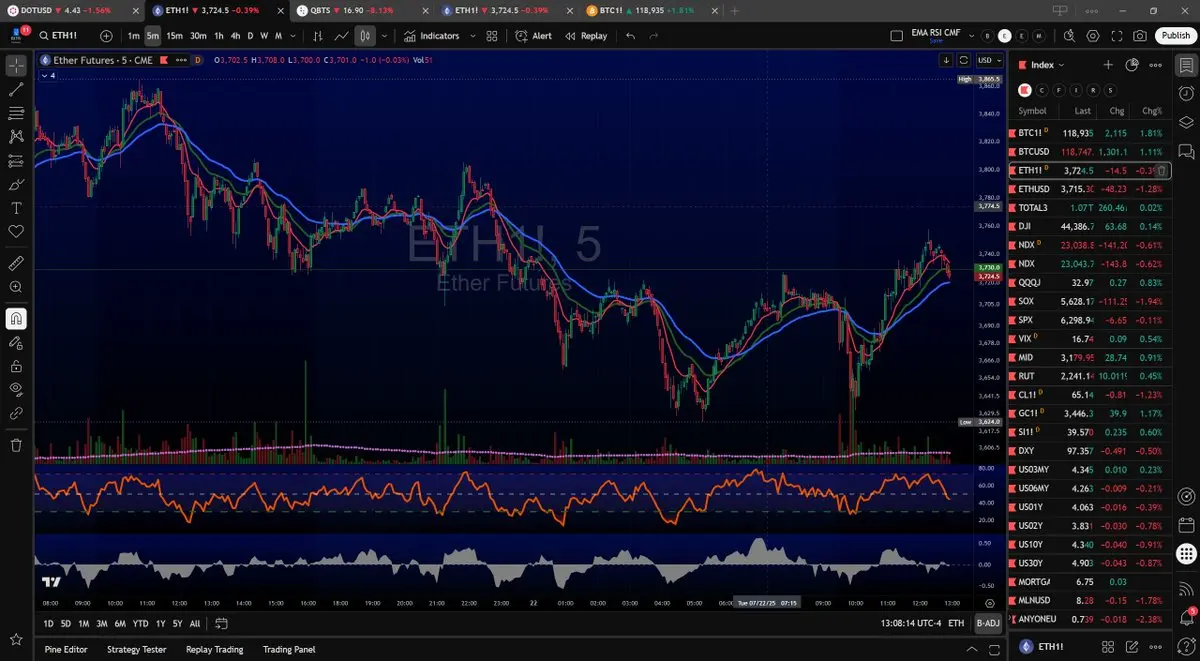Switch to the 30m timeframe

click(x=198, y=36)
